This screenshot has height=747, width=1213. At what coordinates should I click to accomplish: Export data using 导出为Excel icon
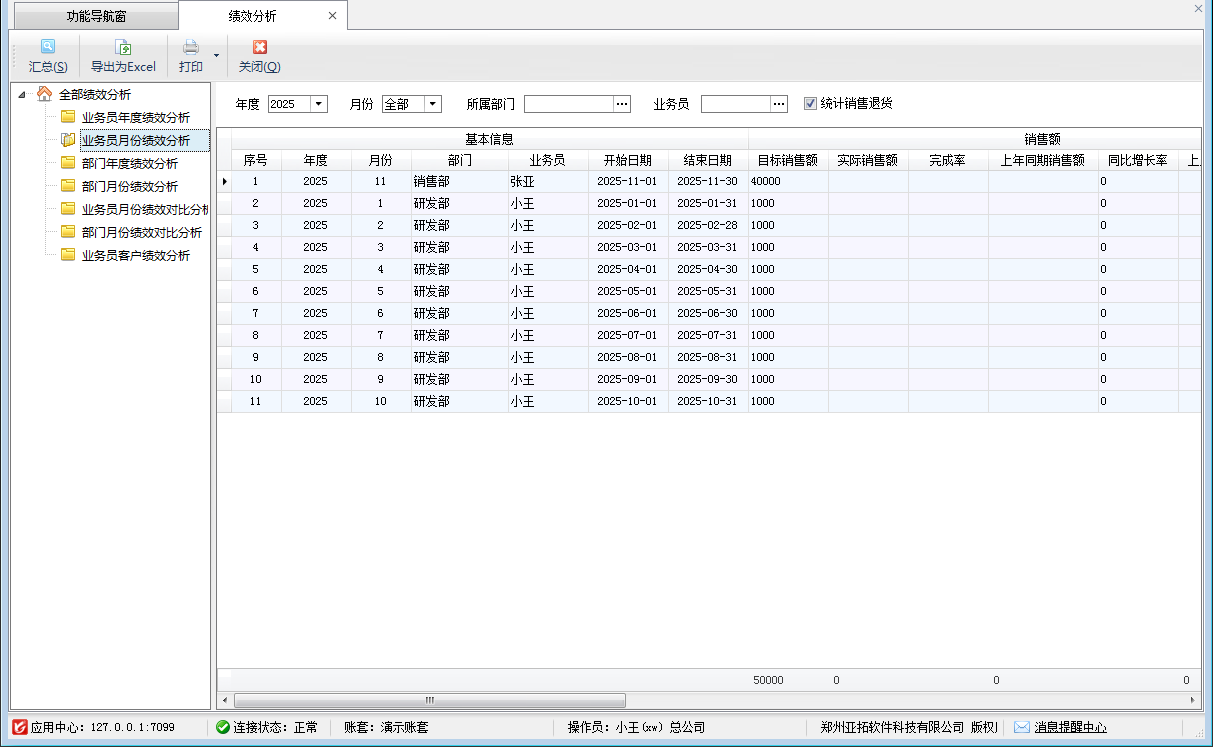tap(123, 47)
